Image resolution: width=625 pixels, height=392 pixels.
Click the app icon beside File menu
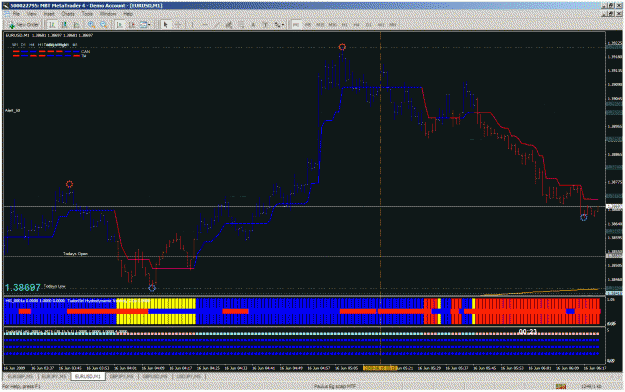click(7, 14)
